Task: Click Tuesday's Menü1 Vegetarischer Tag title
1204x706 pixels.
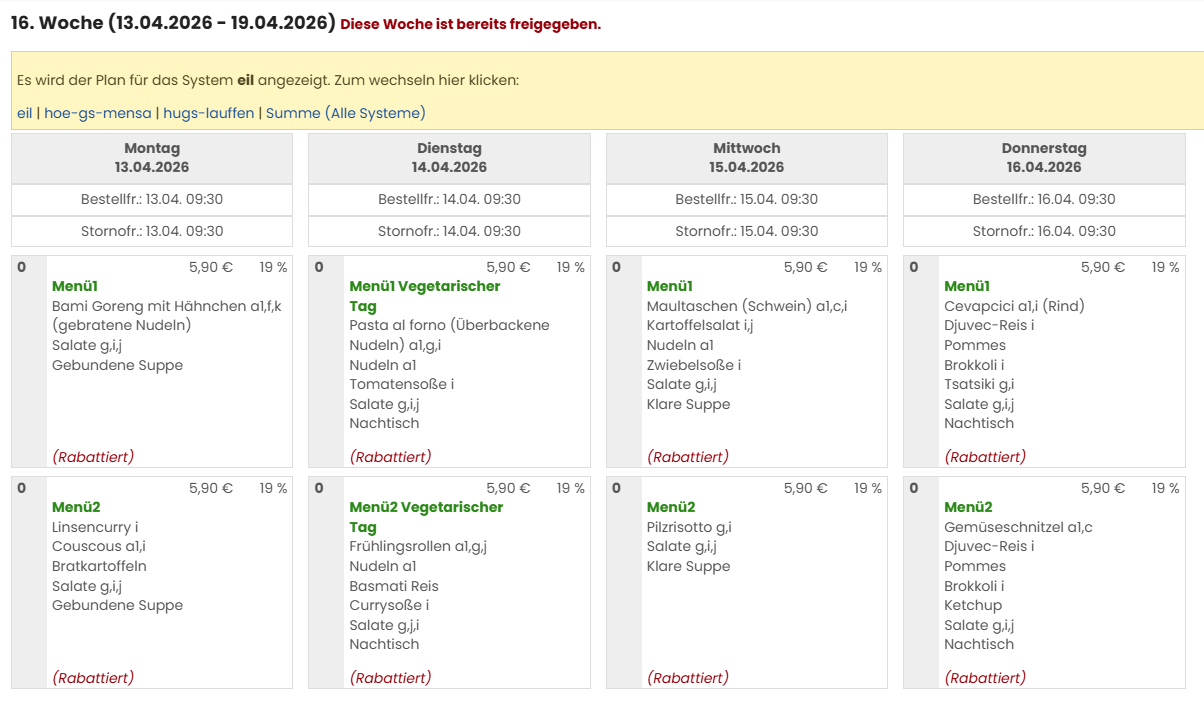Action: [424, 286]
